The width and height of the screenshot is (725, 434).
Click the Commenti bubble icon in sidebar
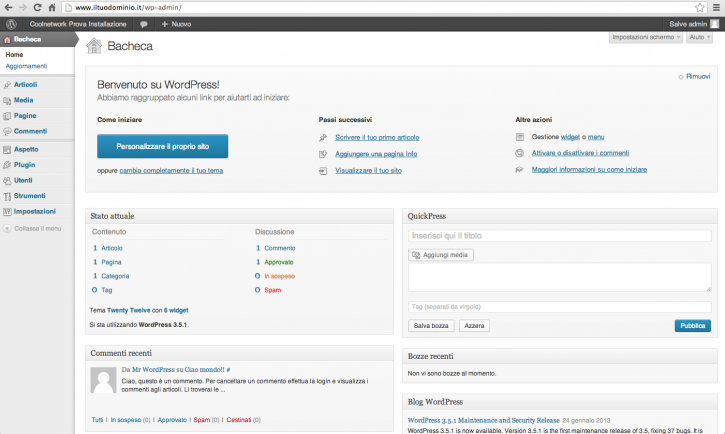(x=7, y=131)
